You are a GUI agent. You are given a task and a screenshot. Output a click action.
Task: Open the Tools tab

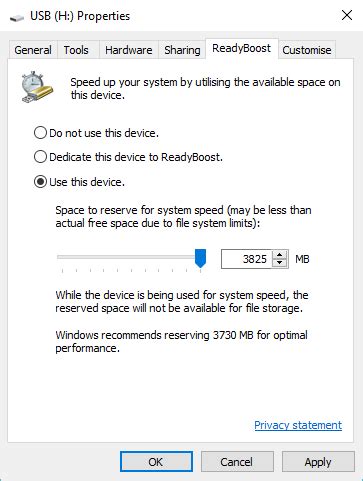[76, 50]
